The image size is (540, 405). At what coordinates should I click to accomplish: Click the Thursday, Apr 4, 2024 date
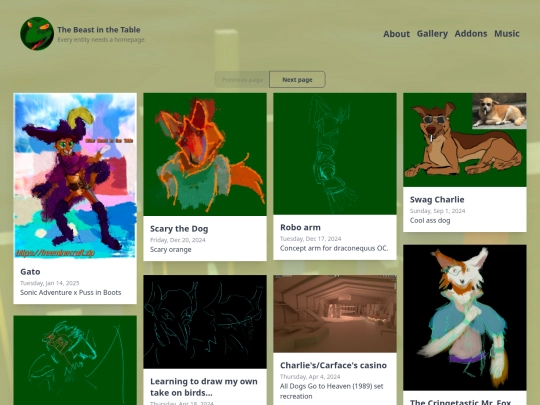tap(310, 376)
